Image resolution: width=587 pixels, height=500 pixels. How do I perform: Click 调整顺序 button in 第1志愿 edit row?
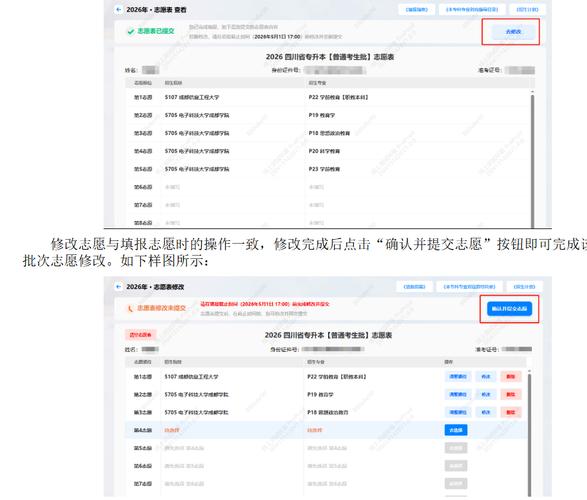[457, 376]
